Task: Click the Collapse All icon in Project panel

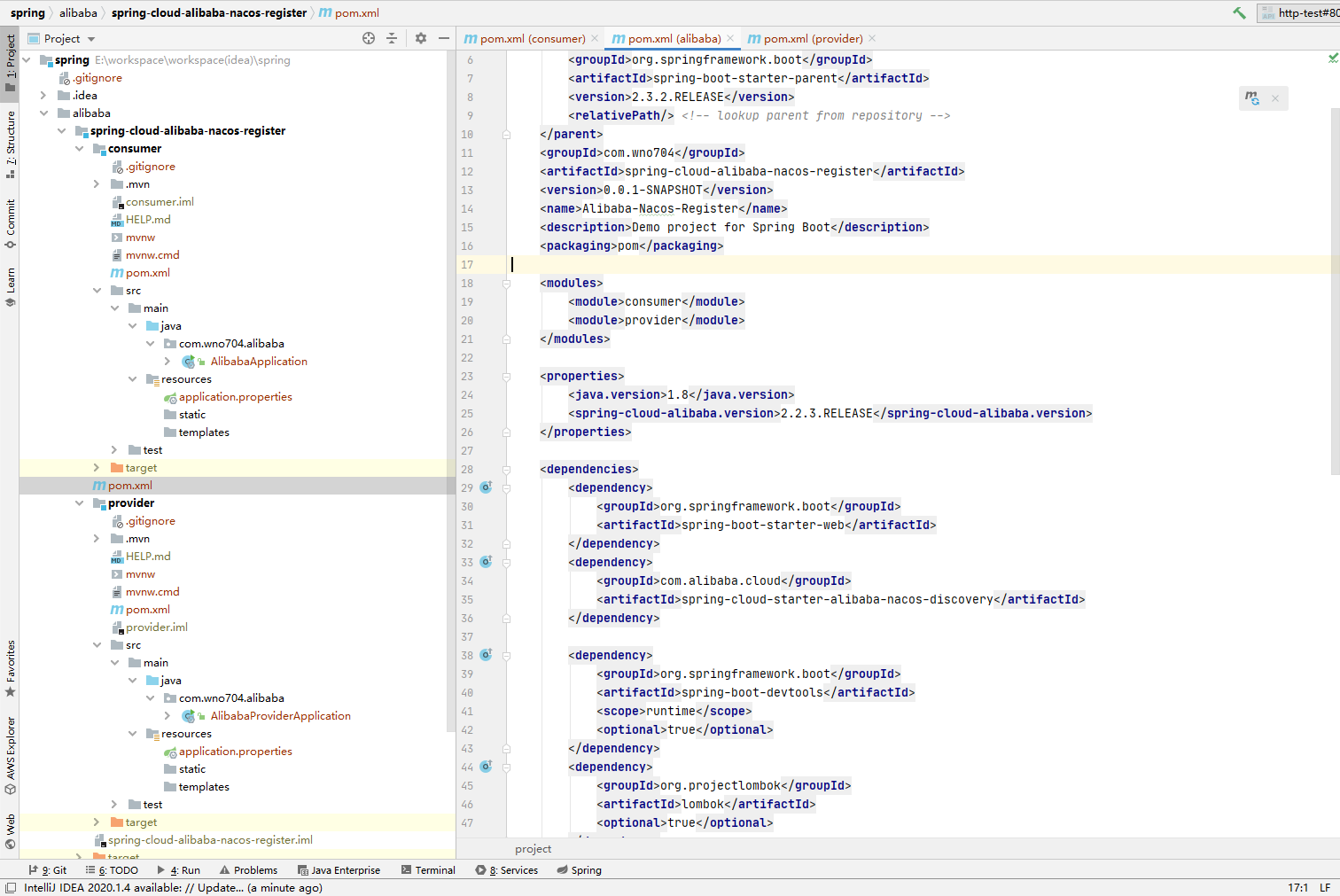Action: coord(392,38)
